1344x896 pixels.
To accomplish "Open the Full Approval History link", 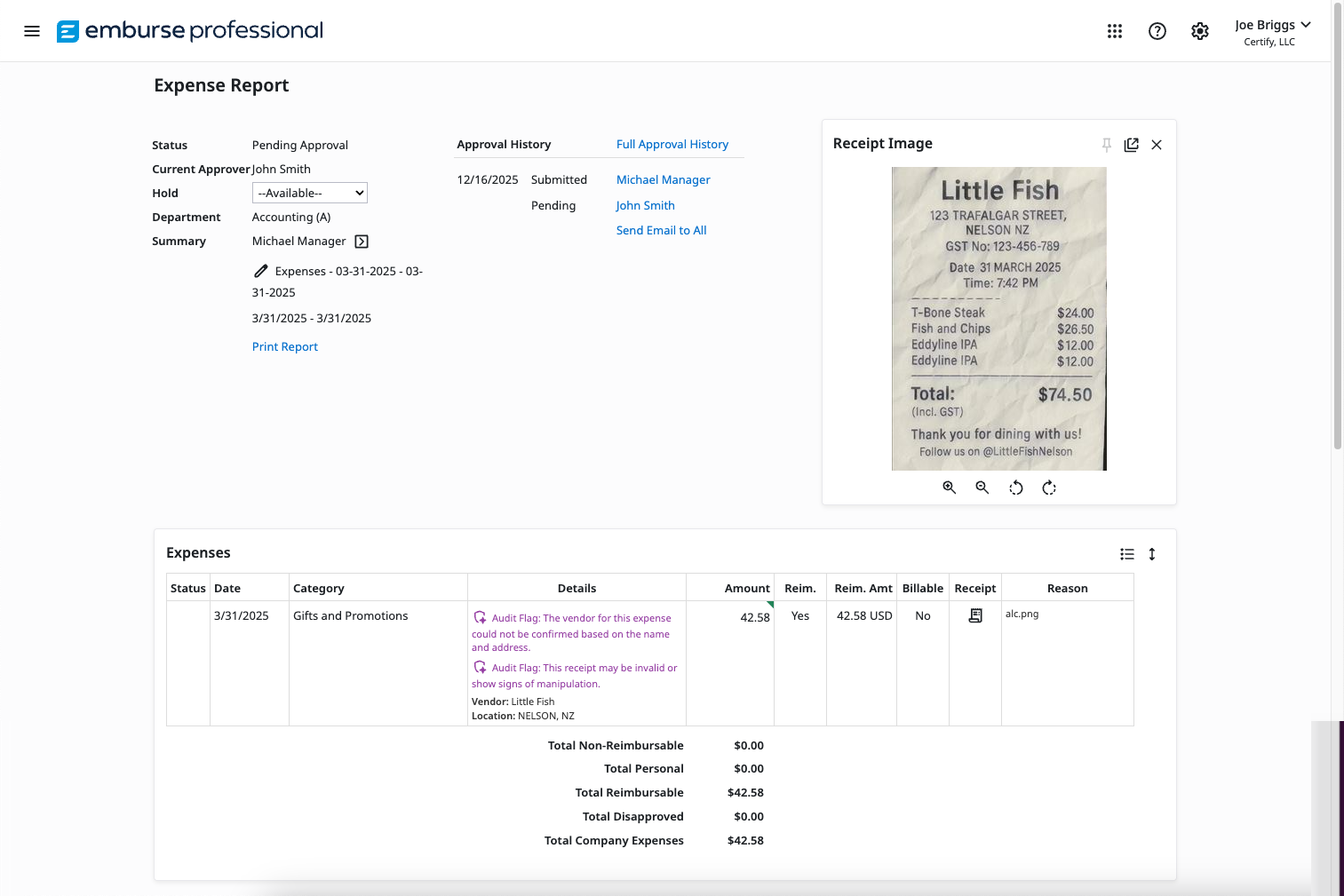I will click(672, 144).
